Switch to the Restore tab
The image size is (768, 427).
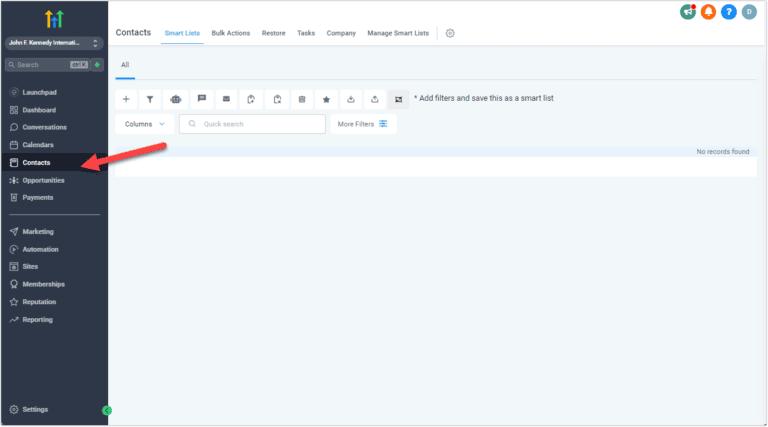tap(273, 33)
